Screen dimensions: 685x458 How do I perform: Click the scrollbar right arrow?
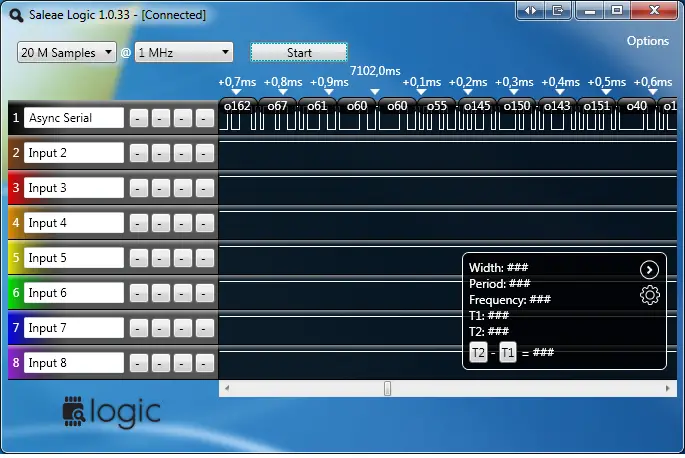click(x=668, y=388)
